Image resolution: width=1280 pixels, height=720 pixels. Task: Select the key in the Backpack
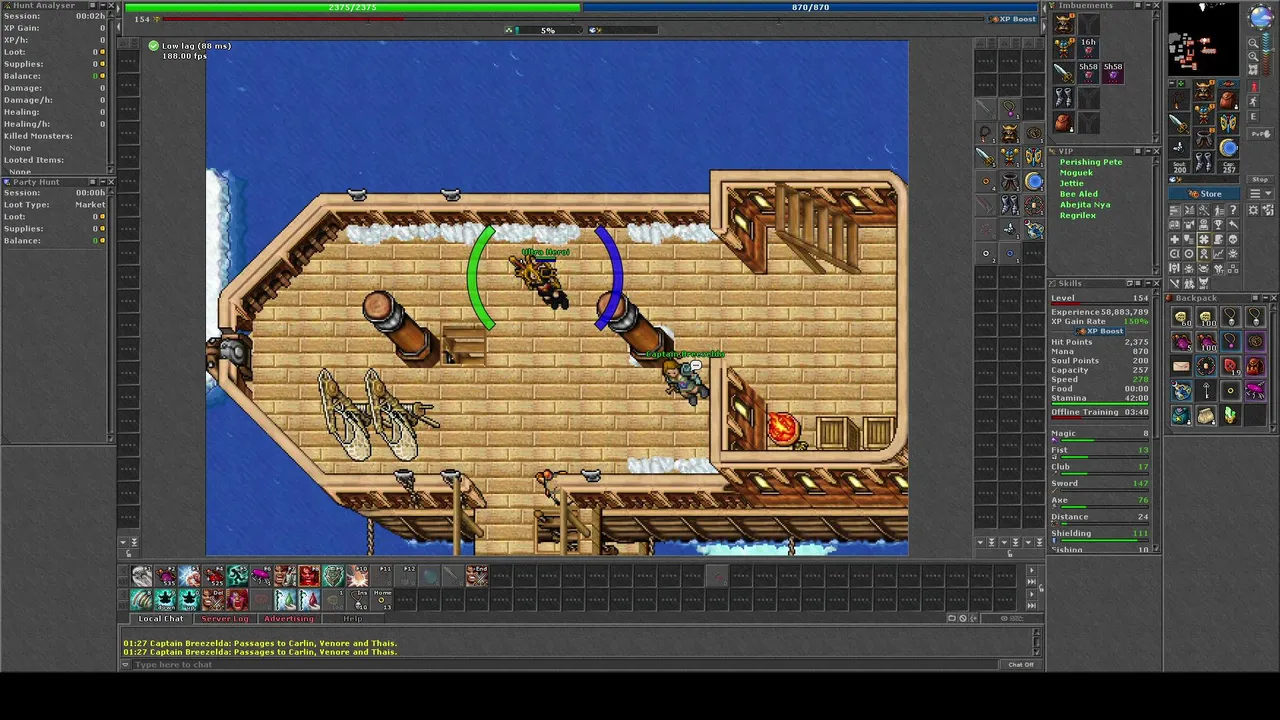click(1206, 390)
